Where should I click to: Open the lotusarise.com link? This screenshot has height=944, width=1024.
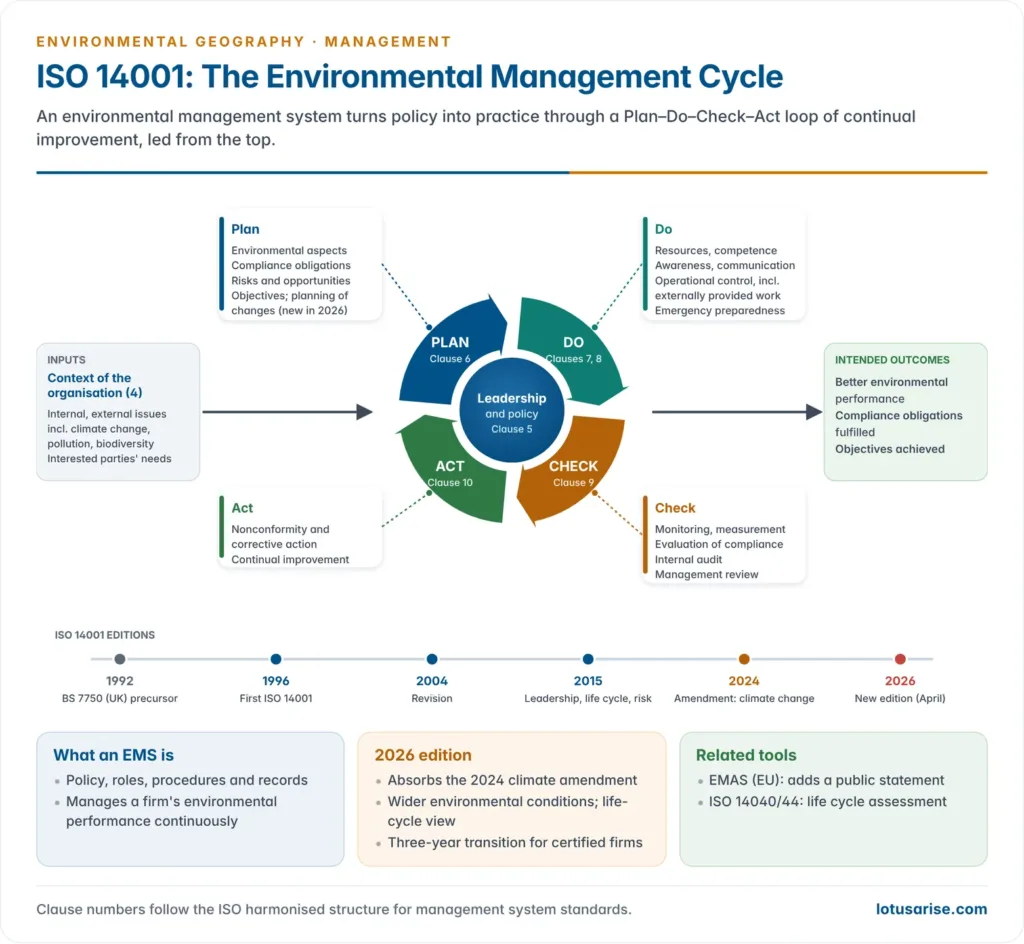click(x=931, y=909)
